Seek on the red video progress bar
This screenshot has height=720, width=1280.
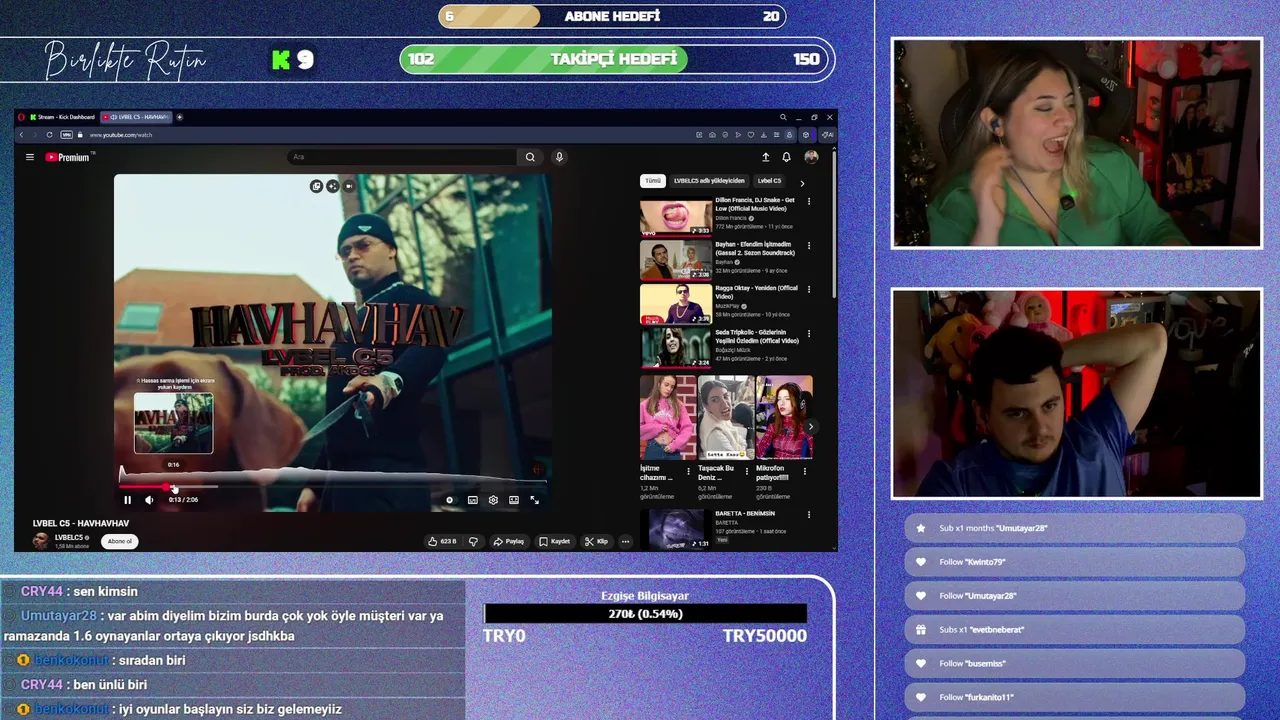click(x=146, y=487)
